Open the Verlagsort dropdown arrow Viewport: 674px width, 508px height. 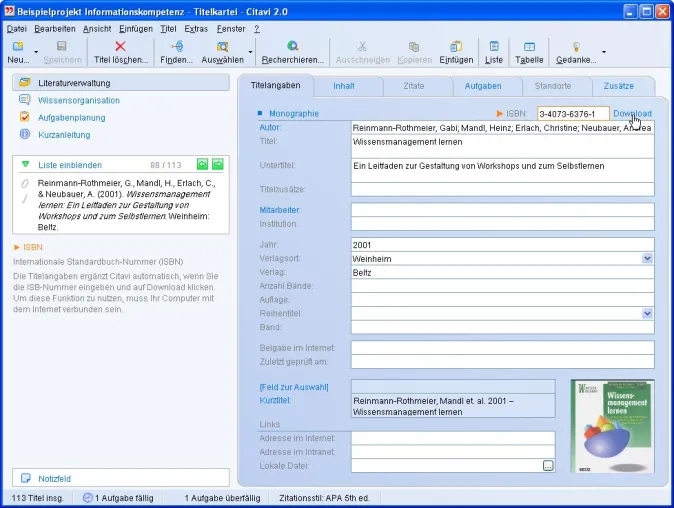click(x=647, y=258)
